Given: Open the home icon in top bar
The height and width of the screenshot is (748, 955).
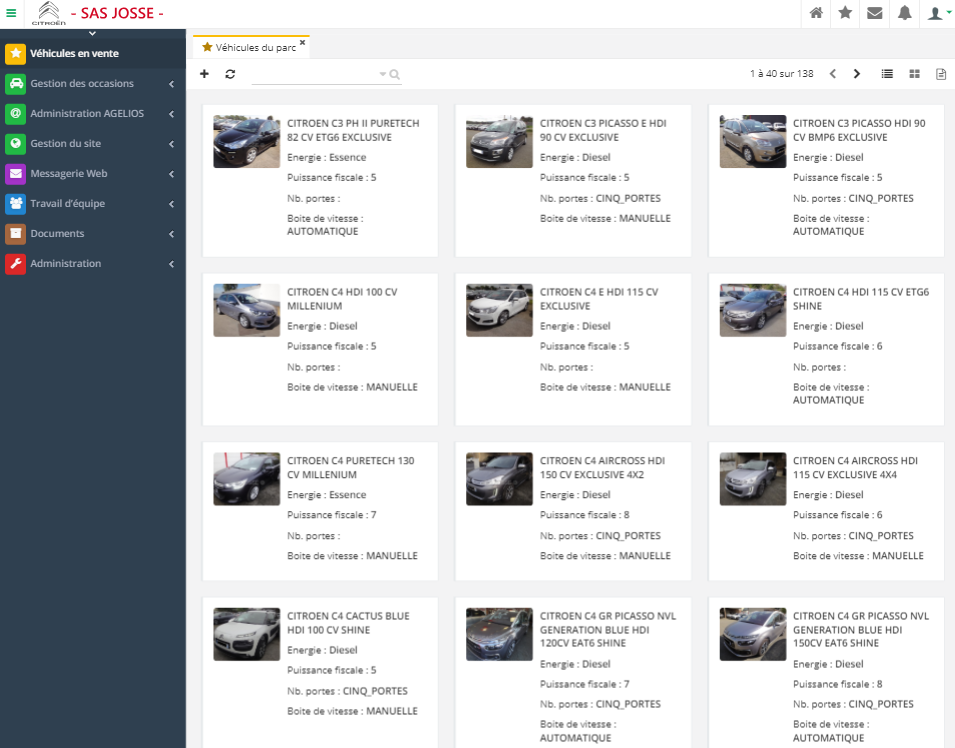Looking at the screenshot, I should point(816,13).
